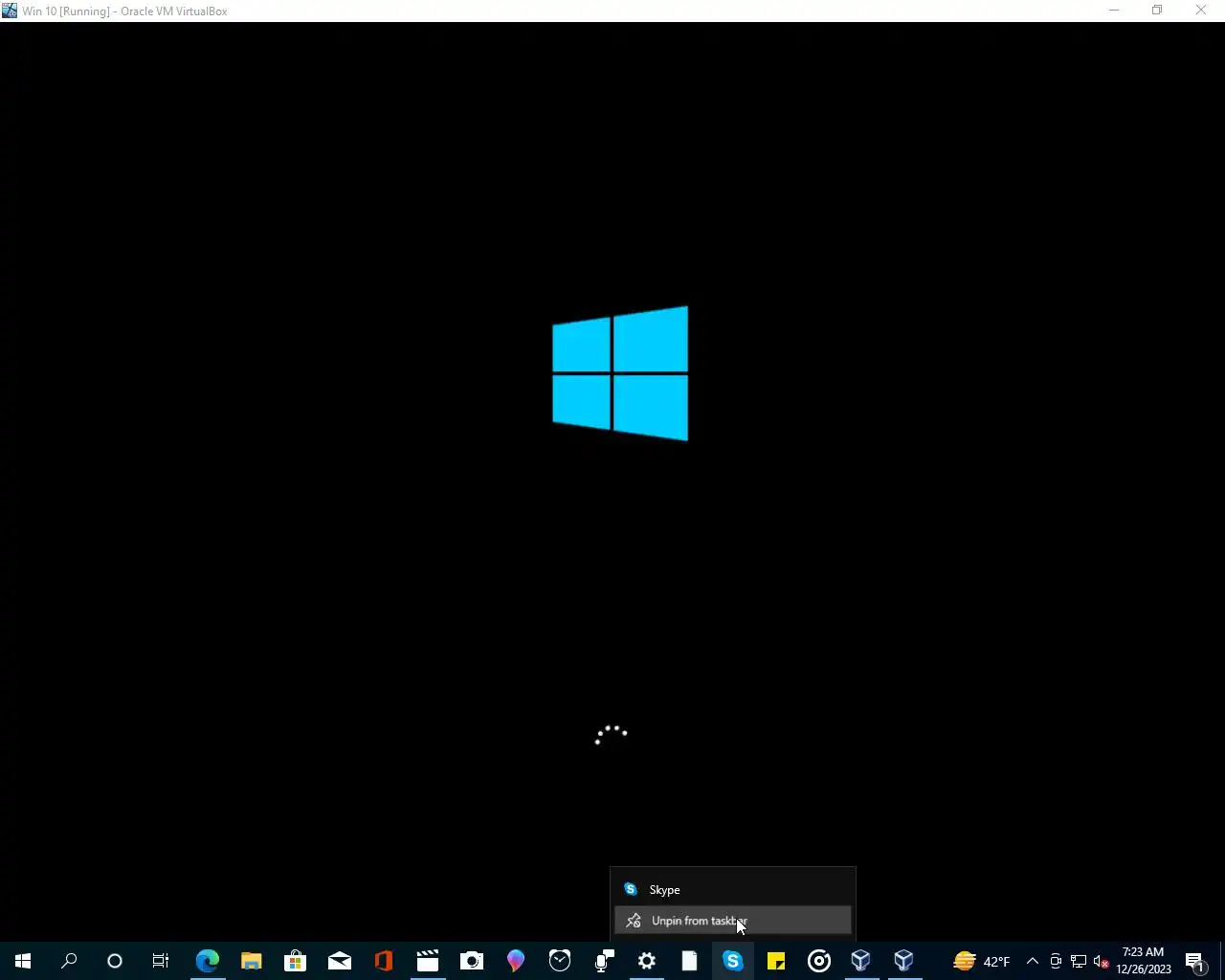This screenshot has height=980, width=1225.
Task: Open the 42°F weather widget
Action: point(981,961)
